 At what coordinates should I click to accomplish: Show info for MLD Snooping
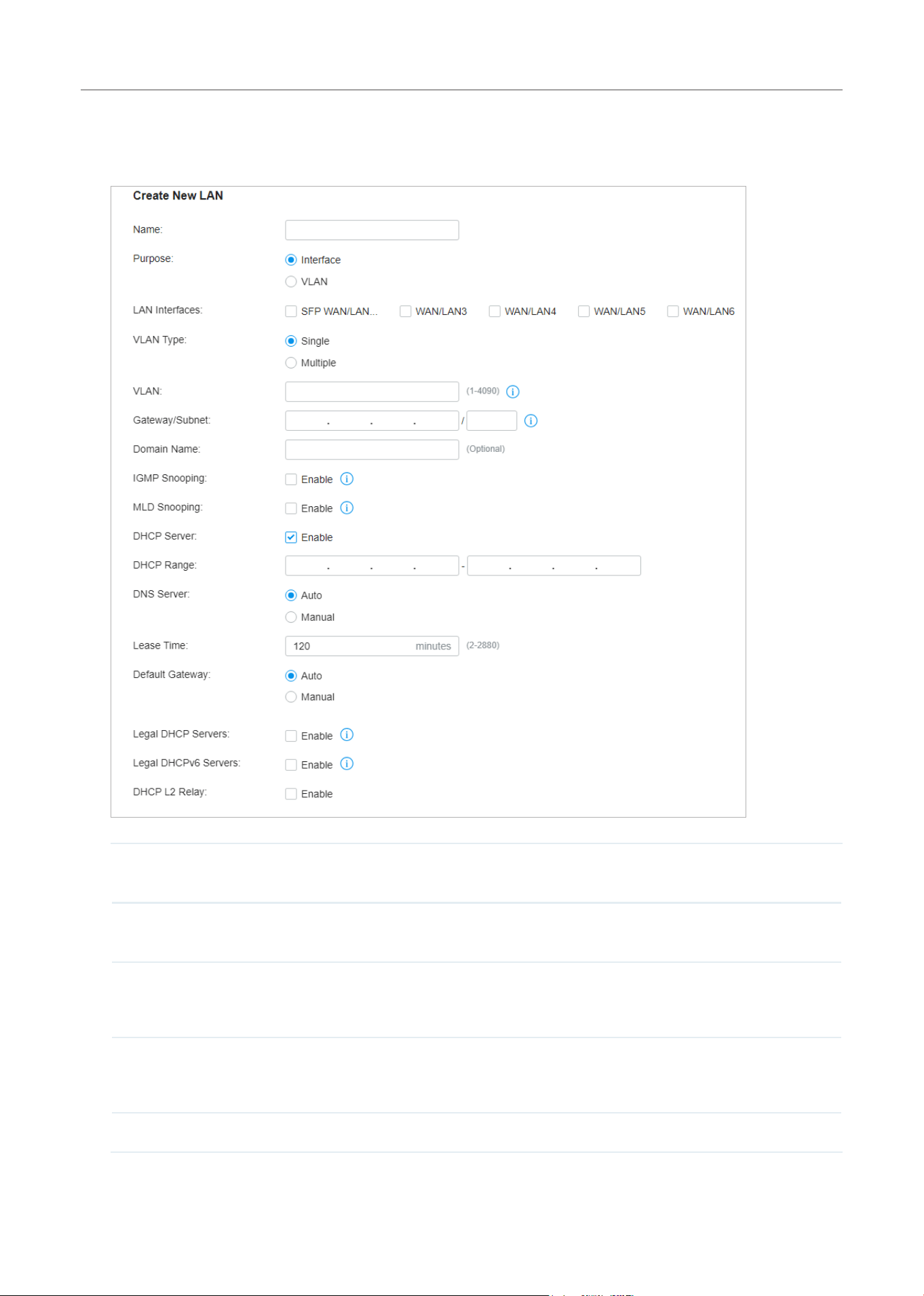coord(347,508)
